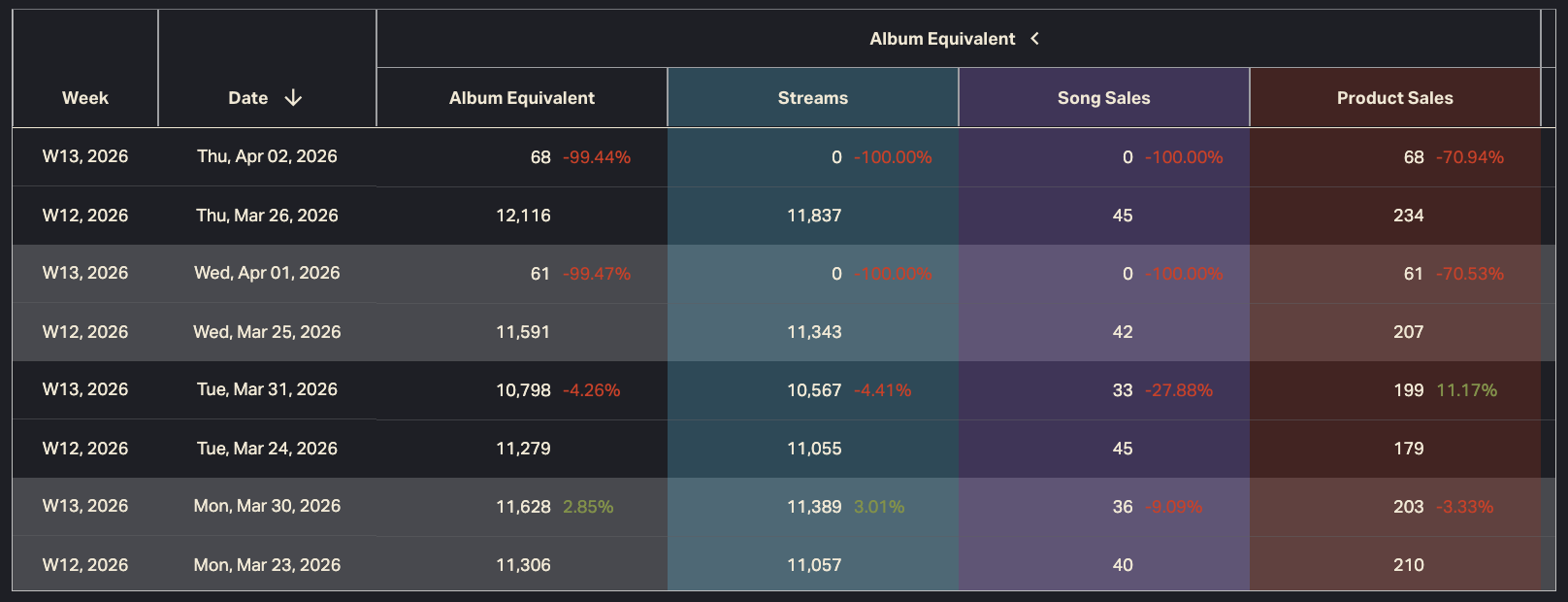
Task: Click the 11,343 streams value
Action: tap(814, 332)
